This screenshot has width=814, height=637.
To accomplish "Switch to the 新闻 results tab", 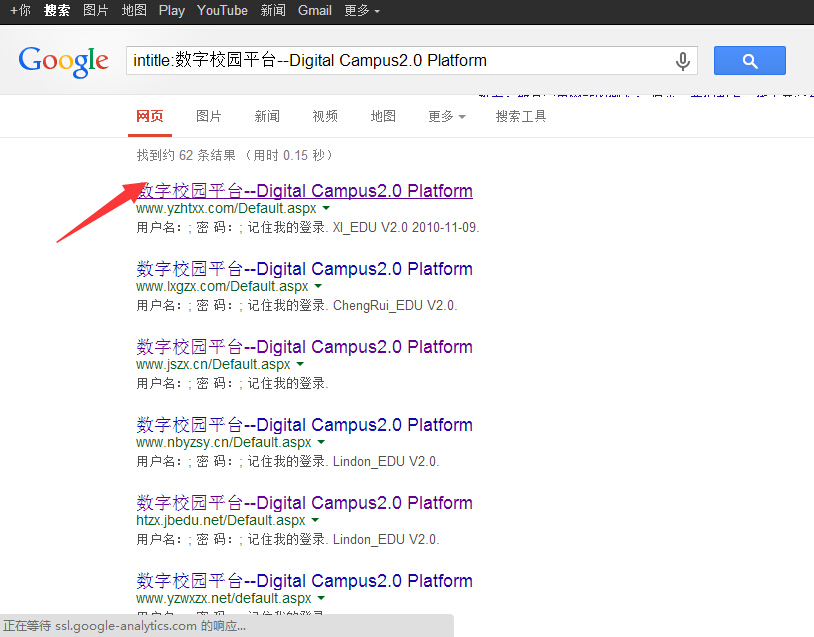I will [267, 116].
